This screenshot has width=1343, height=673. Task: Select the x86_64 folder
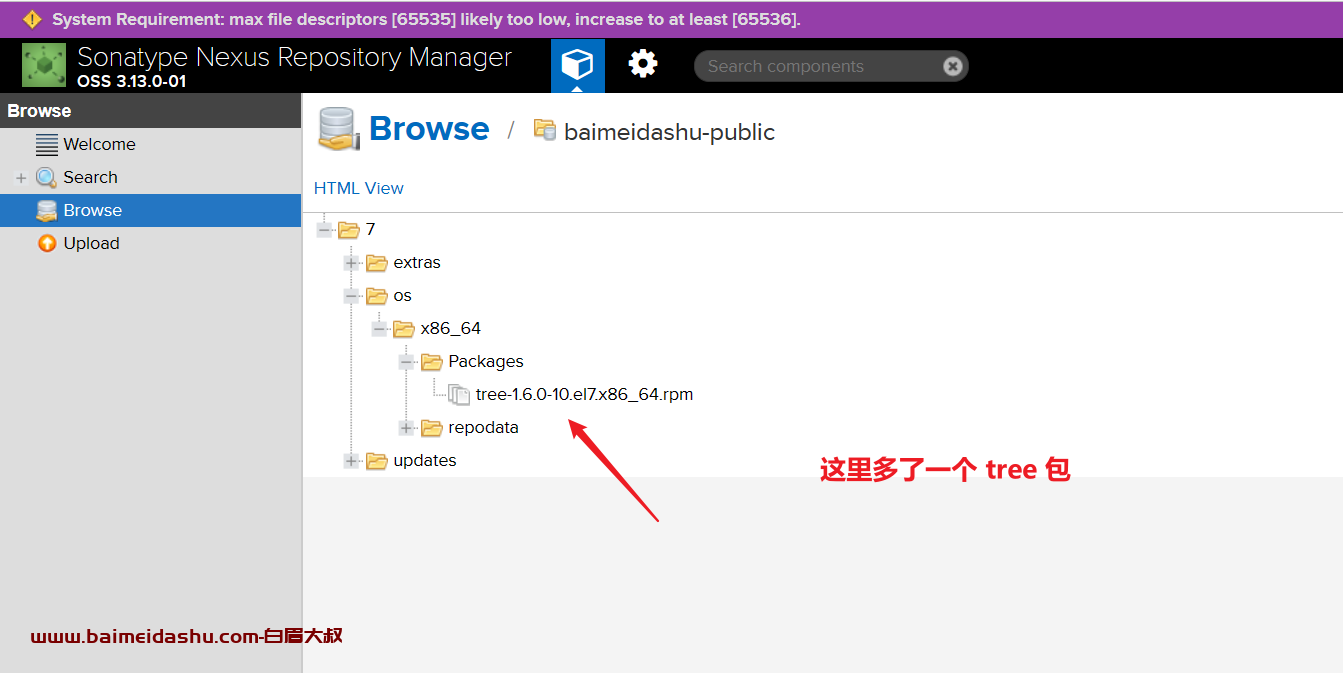coord(451,328)
